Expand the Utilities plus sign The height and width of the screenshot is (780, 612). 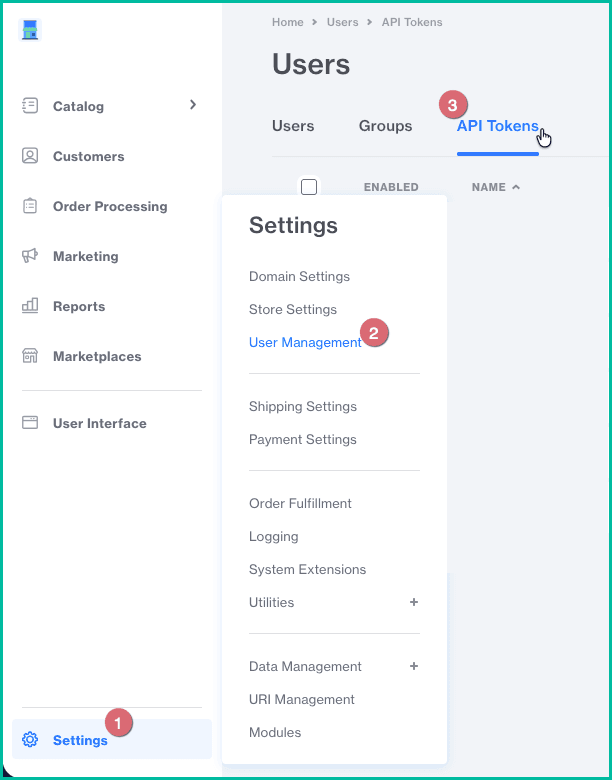click(413, 602)
